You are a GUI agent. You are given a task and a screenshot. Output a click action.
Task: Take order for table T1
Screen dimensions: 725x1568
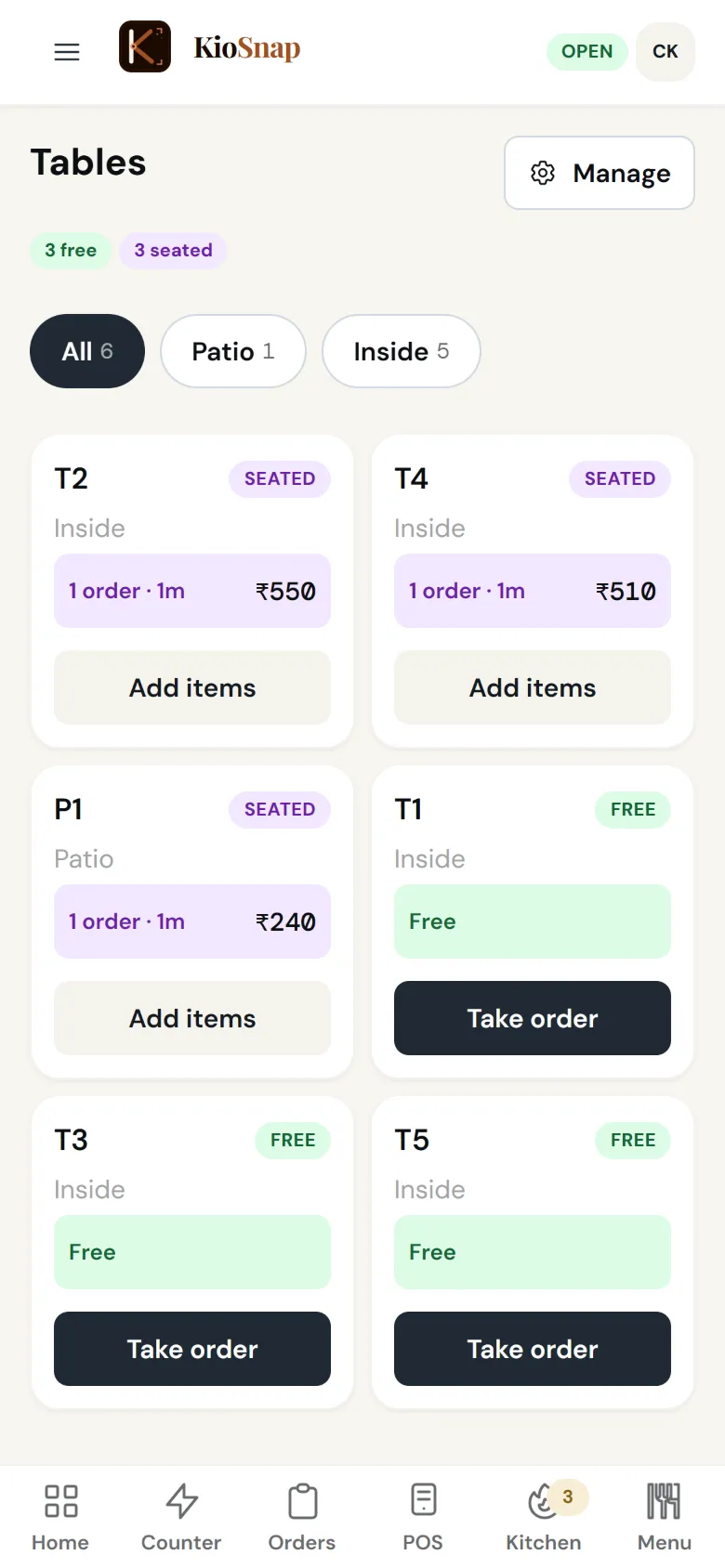pos(533,1018)
